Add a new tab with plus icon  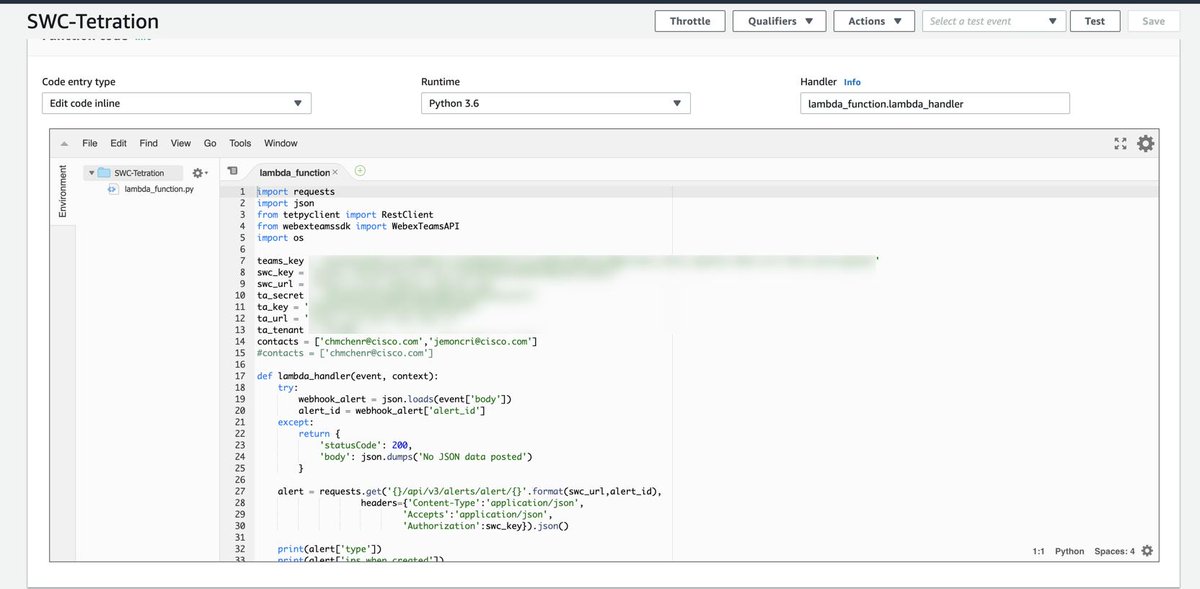tap(360, 171)
